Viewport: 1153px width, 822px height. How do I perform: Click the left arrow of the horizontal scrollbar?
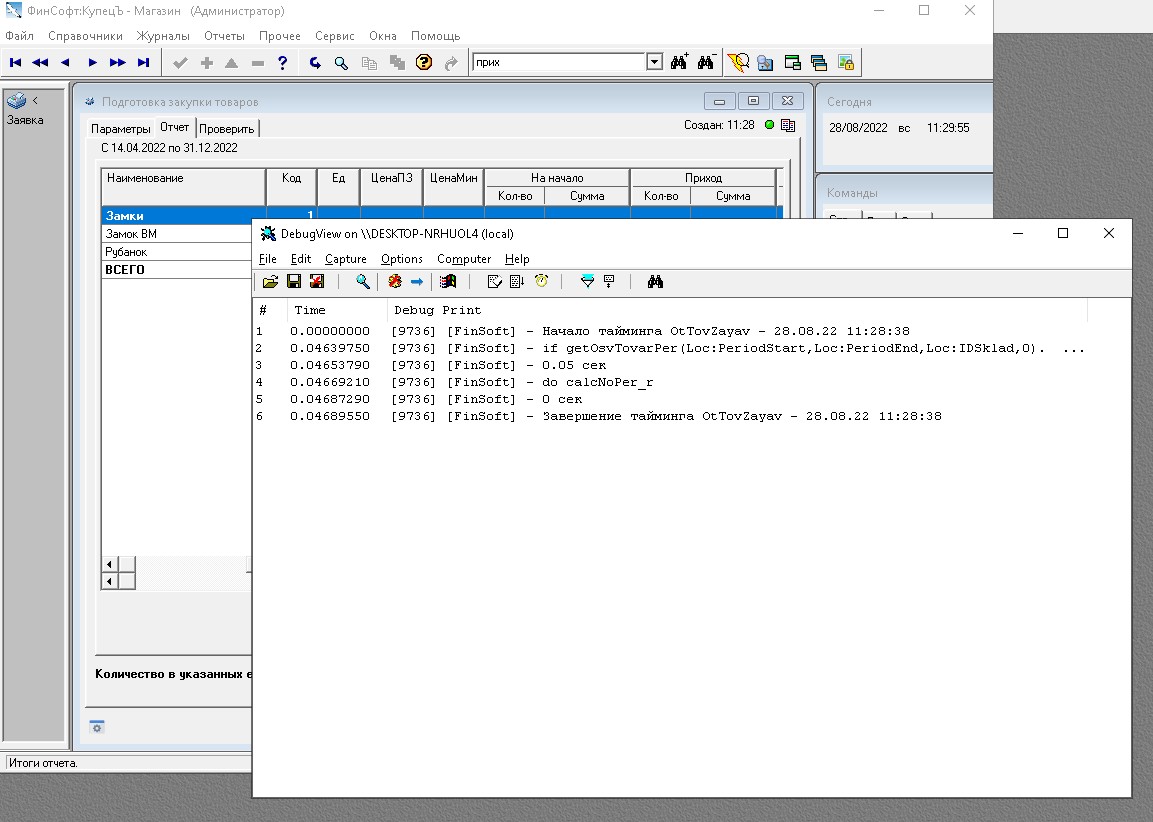coord(109,565)
